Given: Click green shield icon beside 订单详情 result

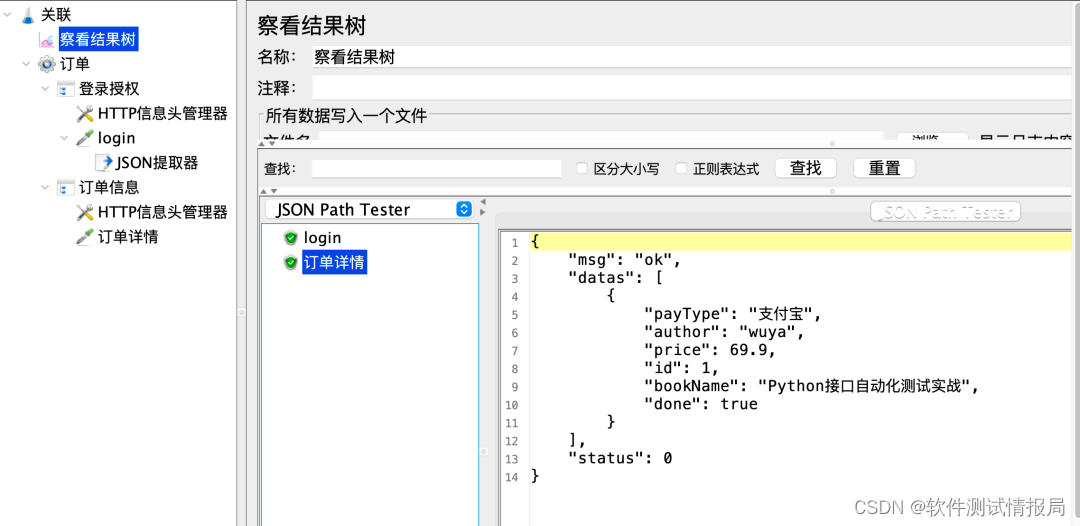Looking at the screenshot, I should (x=291, y=262).
